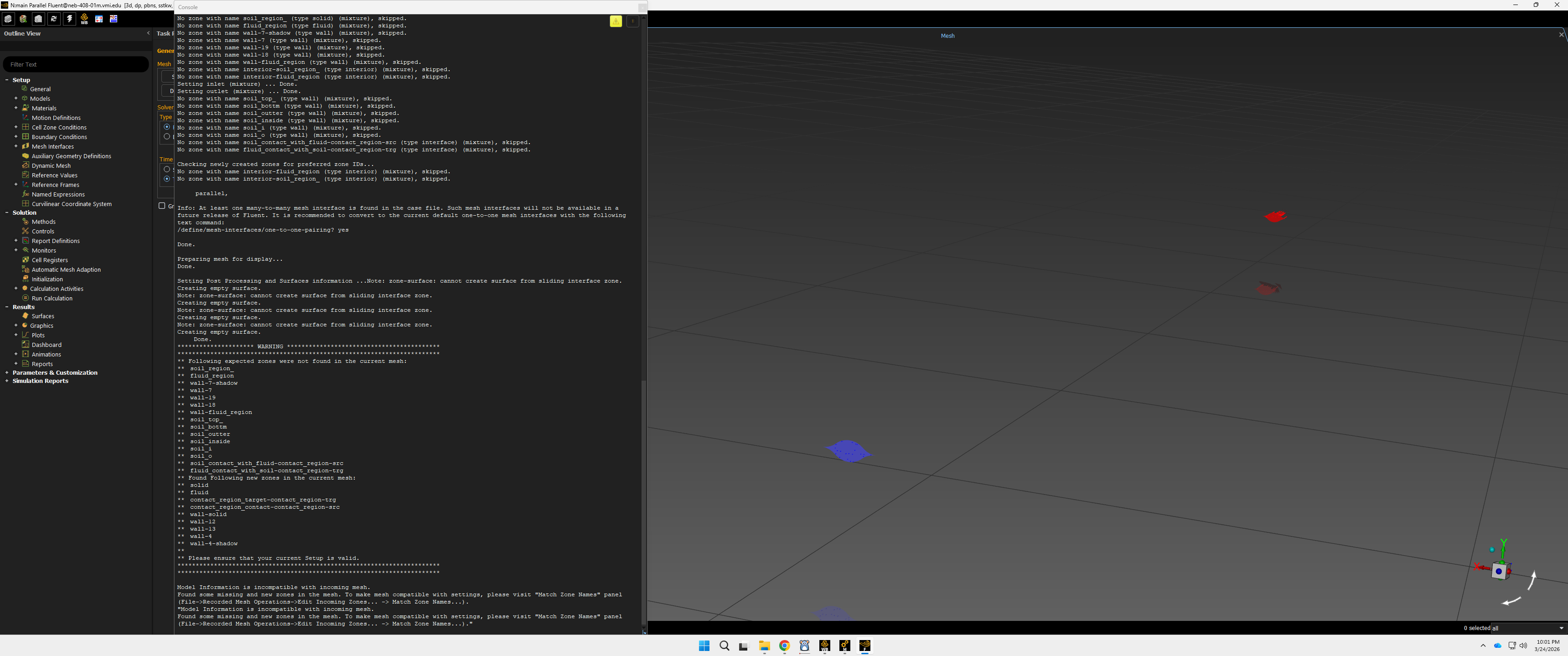The height and width of the screenshot is (656, 1568).
Task: Select Run Calculation in outline tree
Action: pos(52,298)
